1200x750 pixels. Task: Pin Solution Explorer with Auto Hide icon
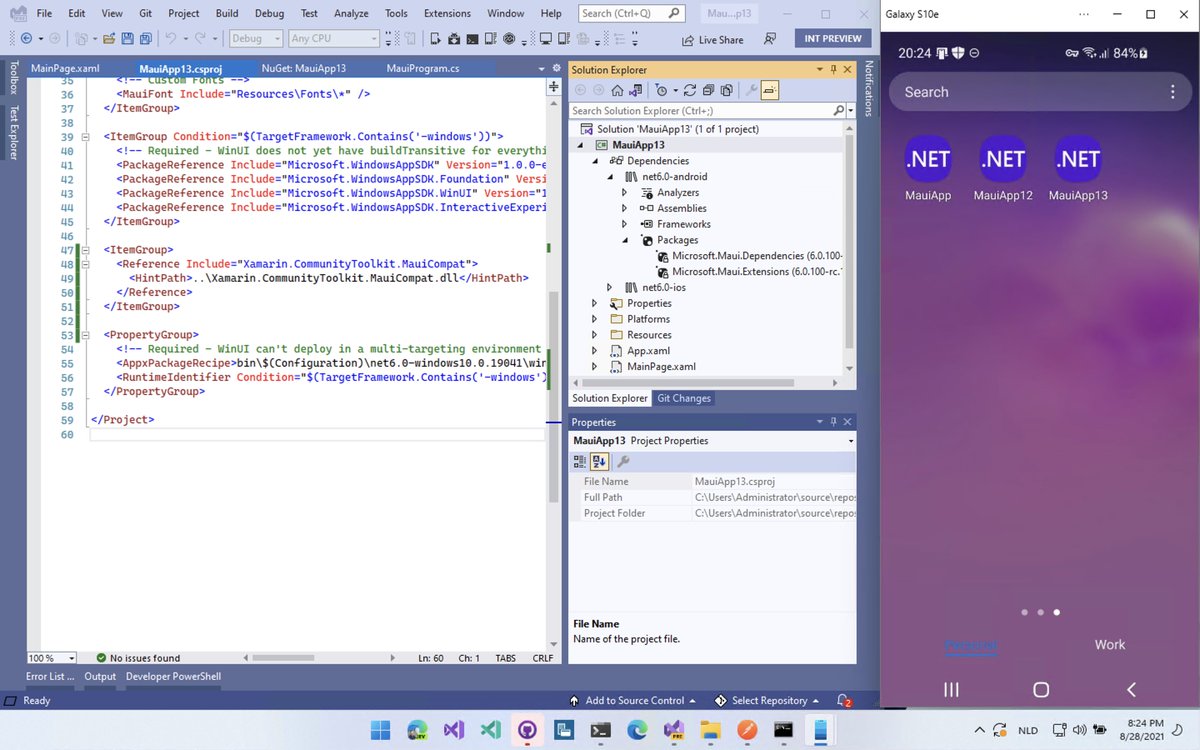click(x=833, y=70)
